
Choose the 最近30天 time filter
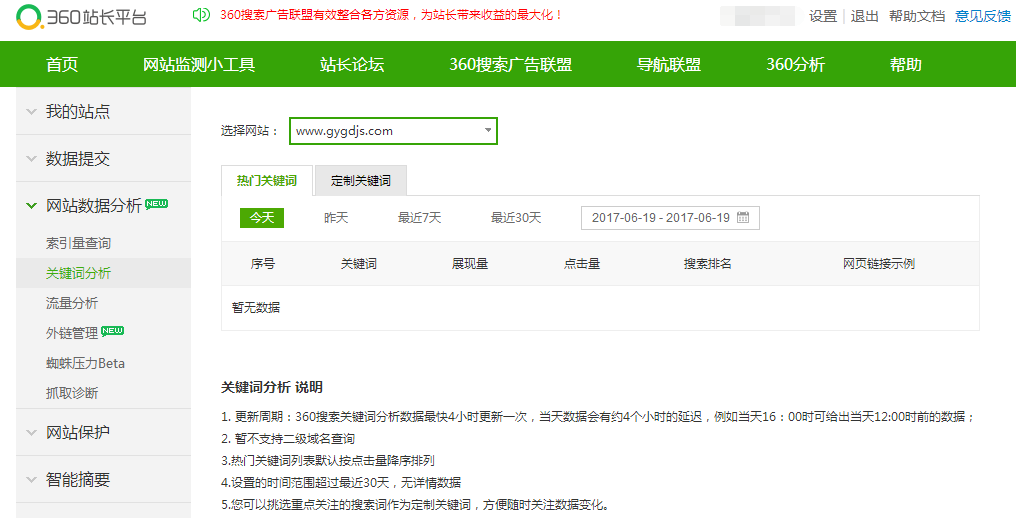(515, 218)
